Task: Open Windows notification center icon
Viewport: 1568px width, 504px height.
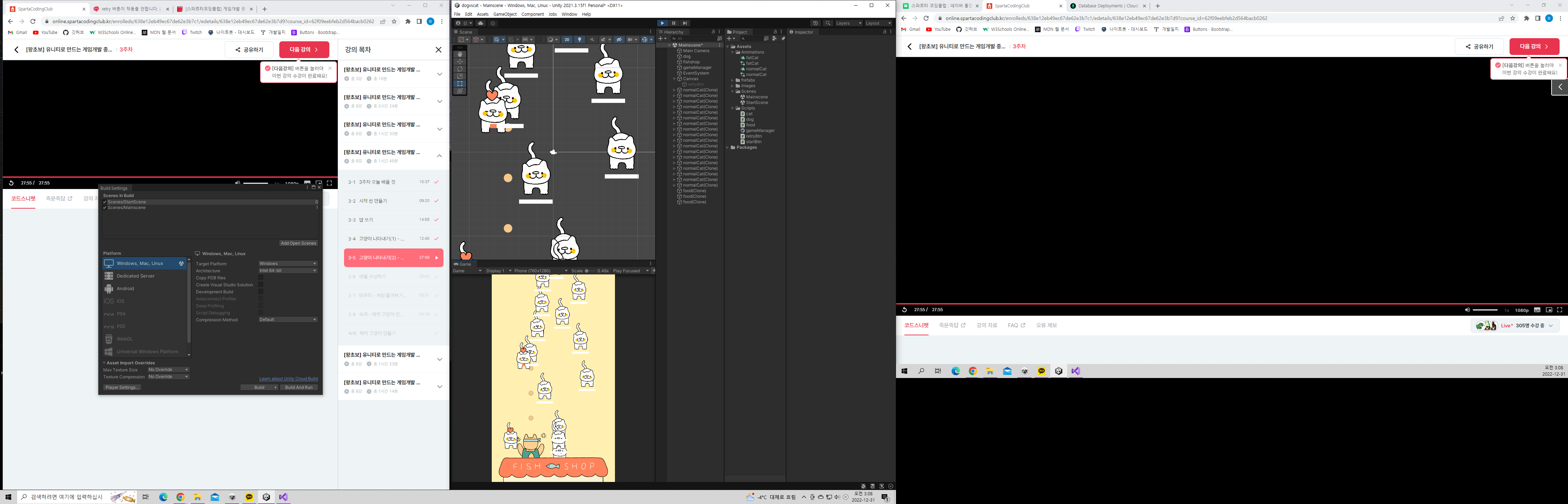Action: 885,497
